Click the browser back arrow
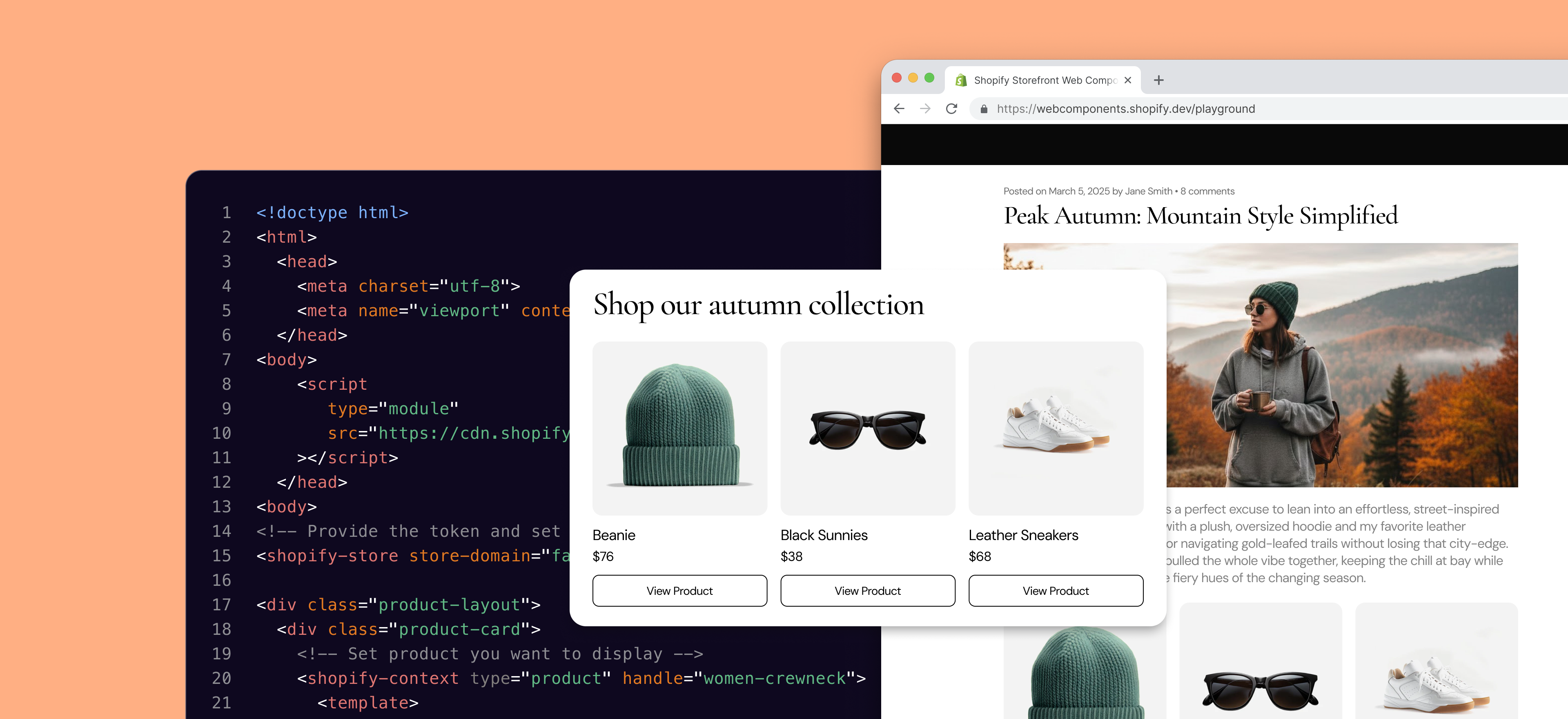Viewport: 1568px width, 719px height. tap(899, 108)
